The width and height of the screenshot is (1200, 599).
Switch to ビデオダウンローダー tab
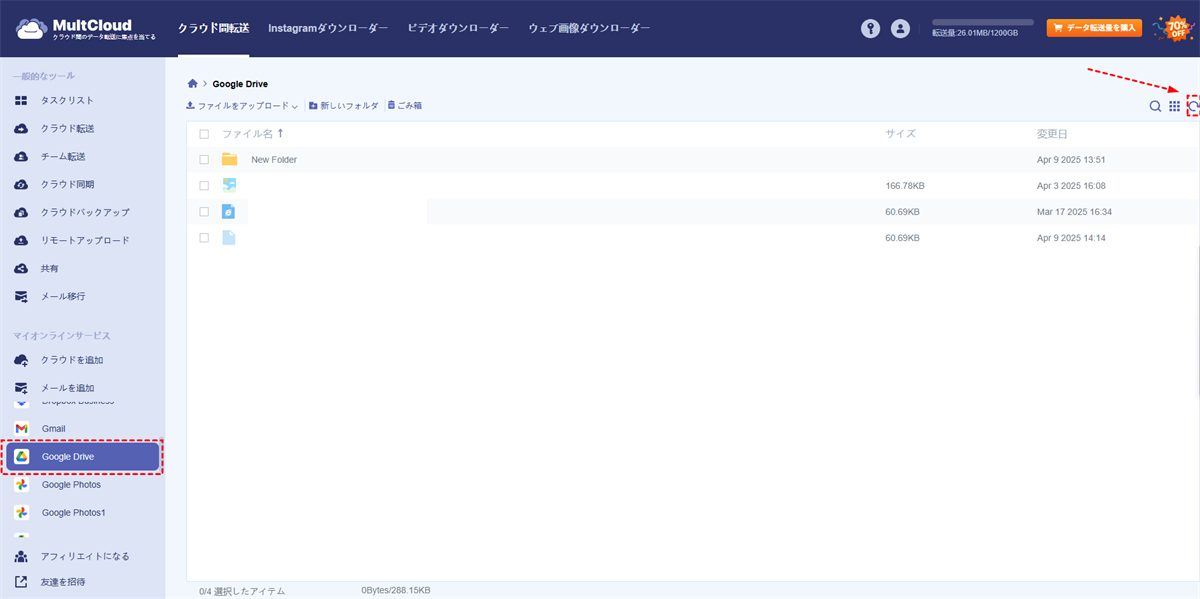click(x=458, y=29)
